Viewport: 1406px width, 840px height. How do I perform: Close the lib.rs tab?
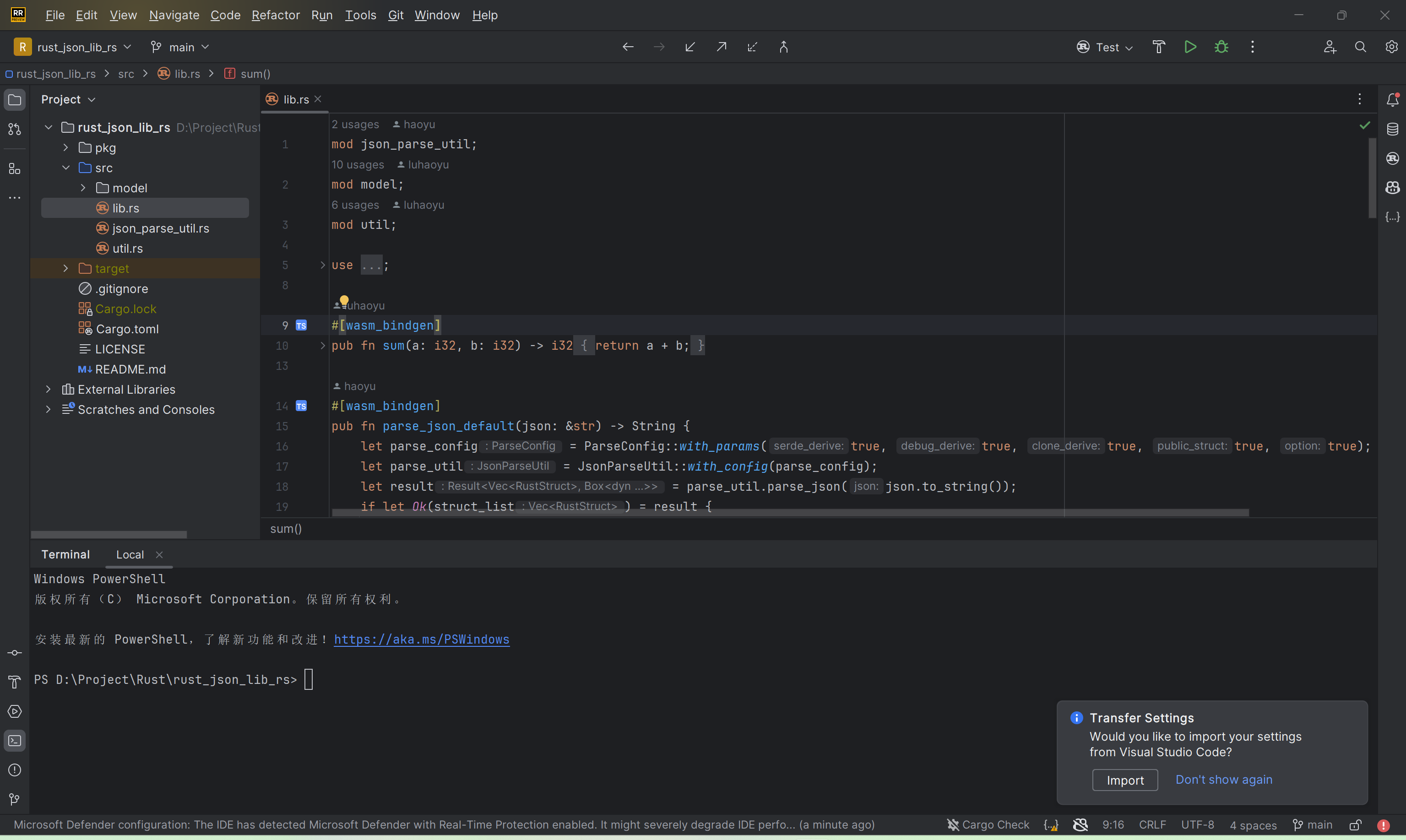click(x=318, y=99)
